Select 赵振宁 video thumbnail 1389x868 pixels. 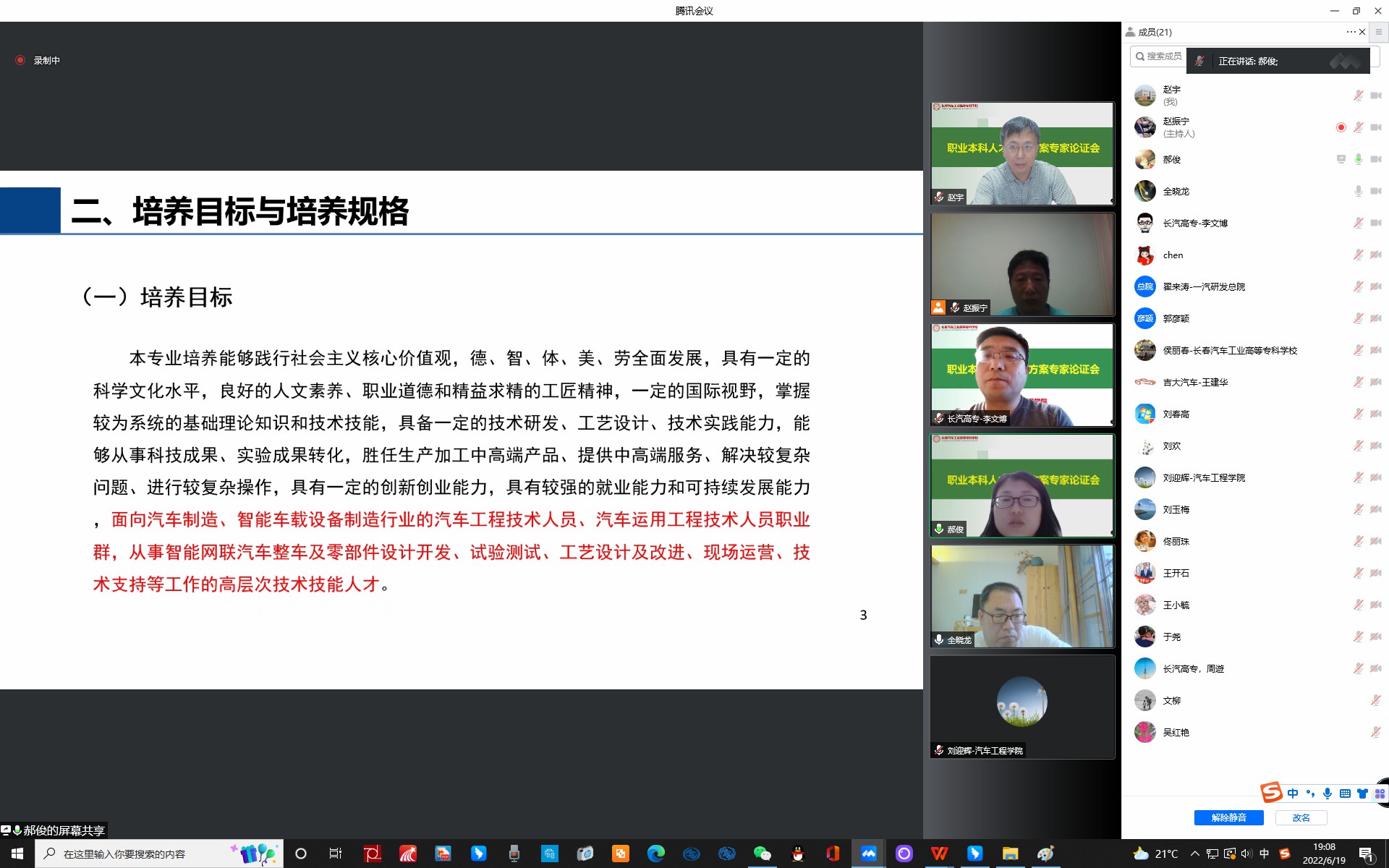point(1021,264)
